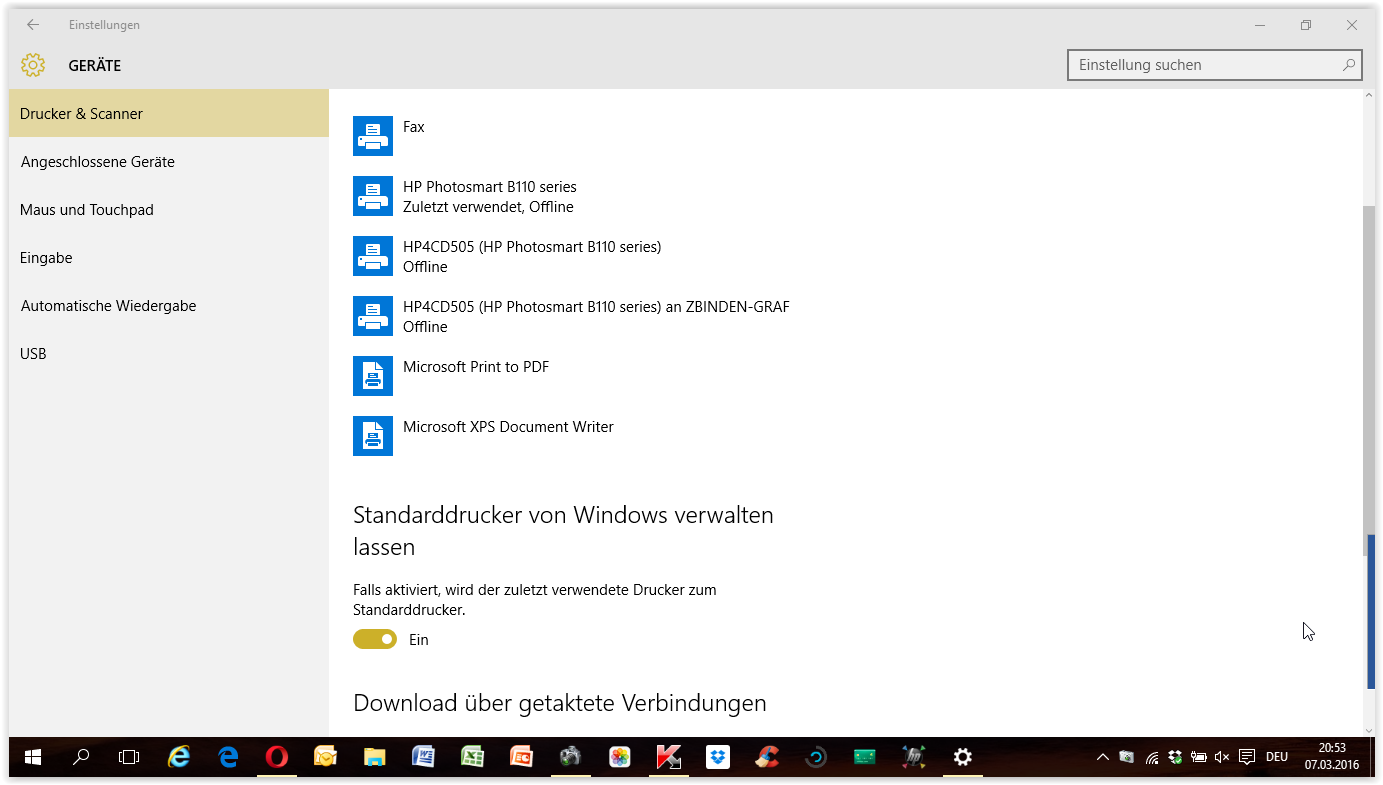The width and height of the screenshot is (1383, 785).
Task: Click the magnifier icon in the settings search box
Action: pos(1349,65)
